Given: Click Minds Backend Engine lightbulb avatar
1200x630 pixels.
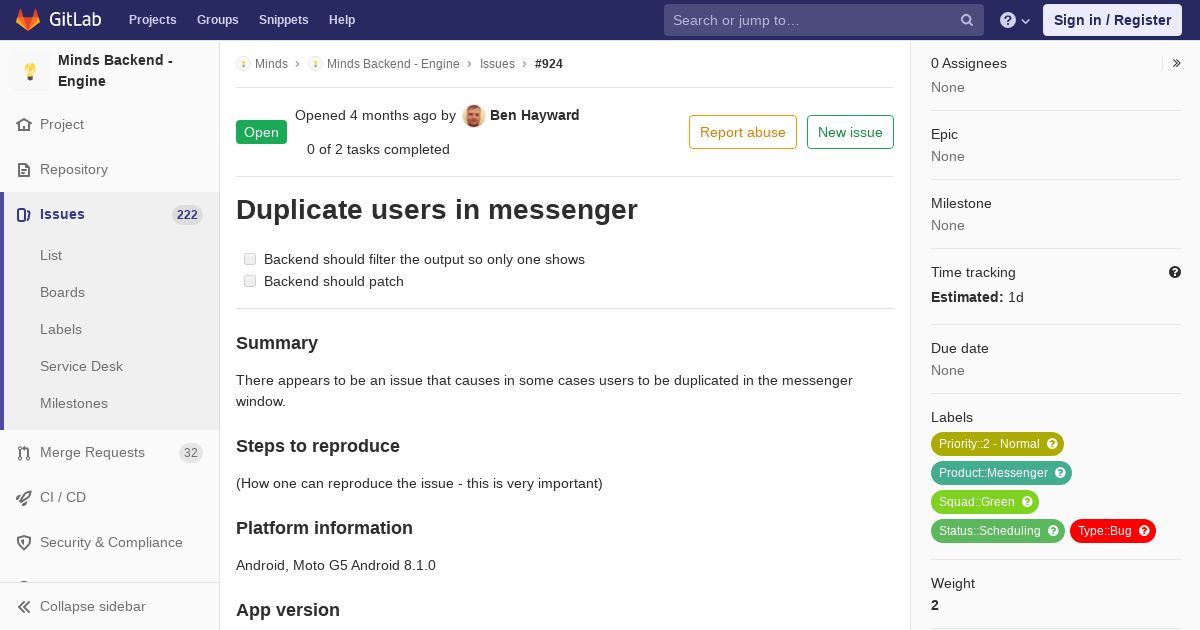Looking at the screenshot, I should [x=30, y=71].
